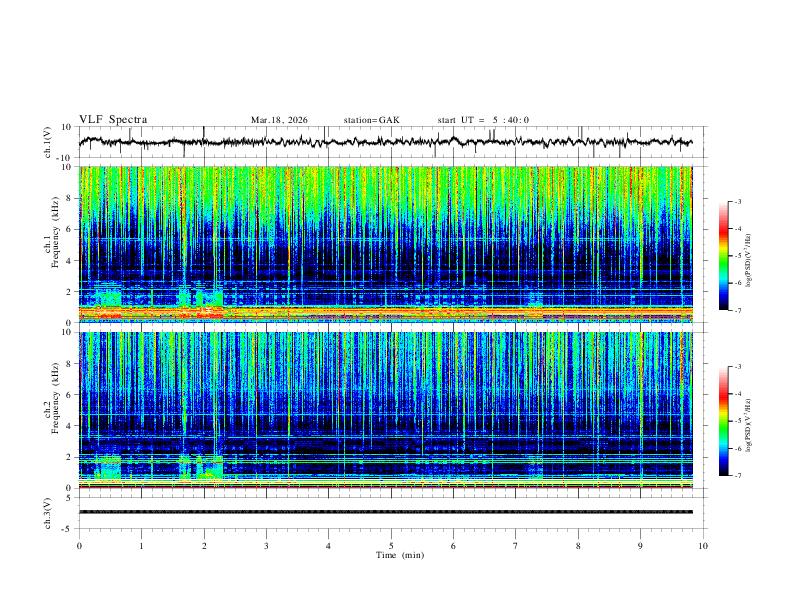Click the ch.1 voltage waveform trace
792x612 pixels.
click(385, 142)
